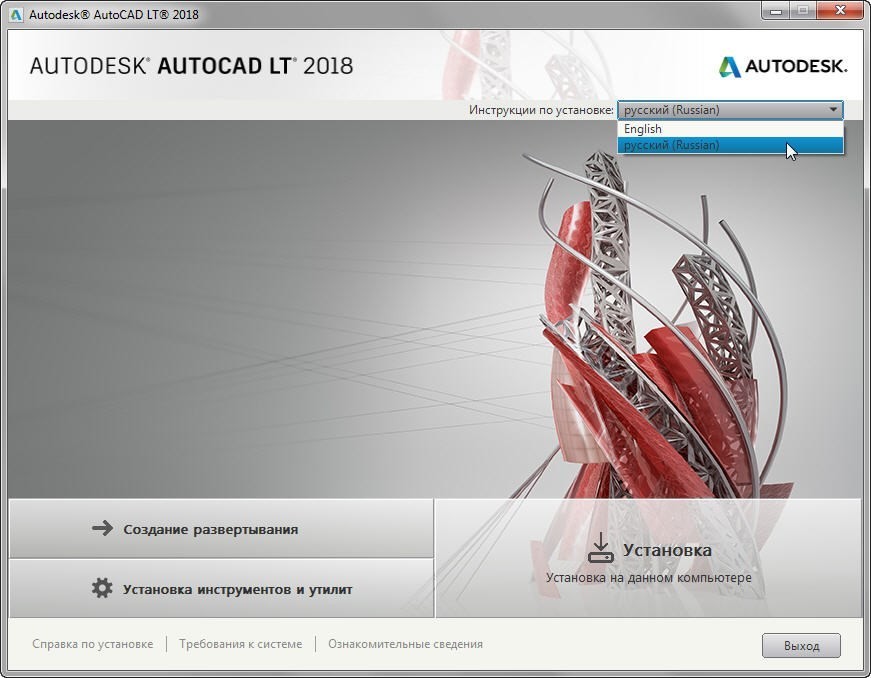The width and height of the screenshot is (871, 678).
Task: Click the Autodesk logo in the header
Action: (x=783, y=67)
